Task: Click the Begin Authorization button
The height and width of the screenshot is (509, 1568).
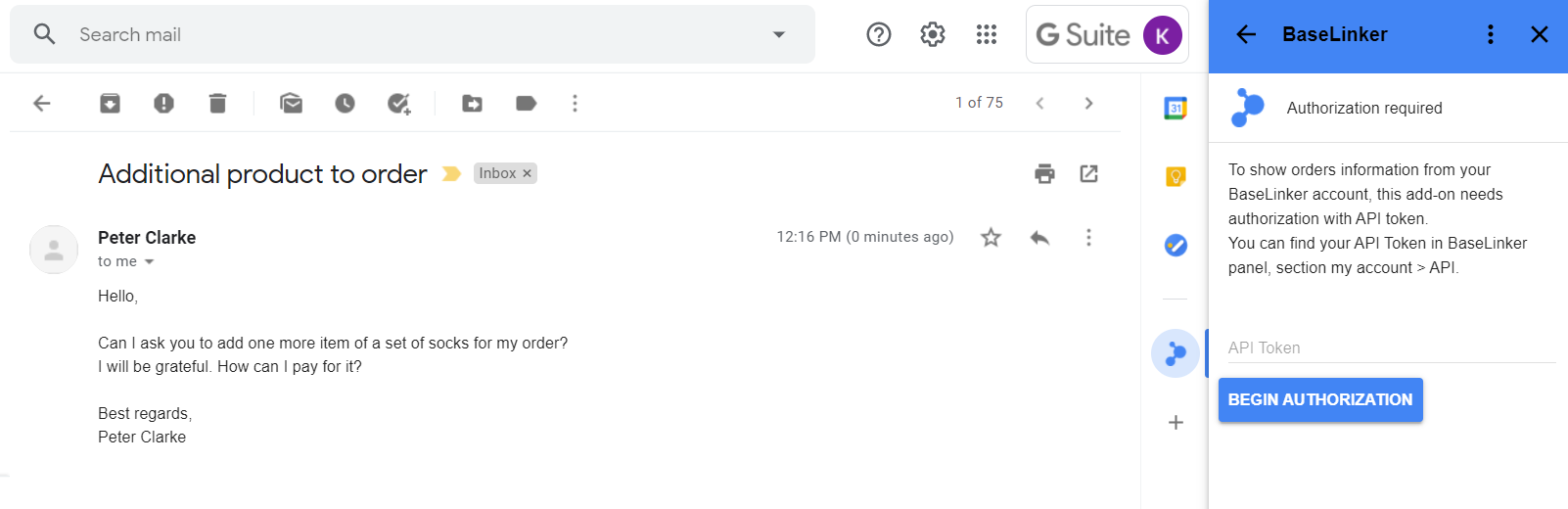Action: [1320, 399]
